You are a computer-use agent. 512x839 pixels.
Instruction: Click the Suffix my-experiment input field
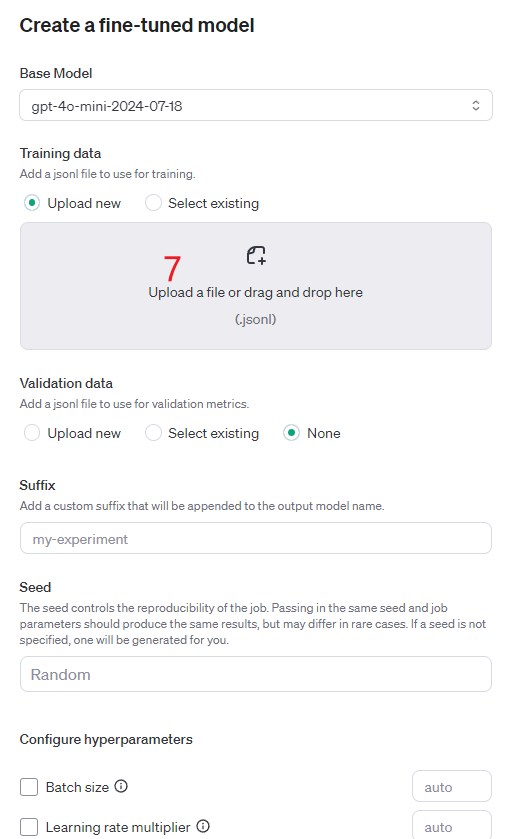pos(256,538)
